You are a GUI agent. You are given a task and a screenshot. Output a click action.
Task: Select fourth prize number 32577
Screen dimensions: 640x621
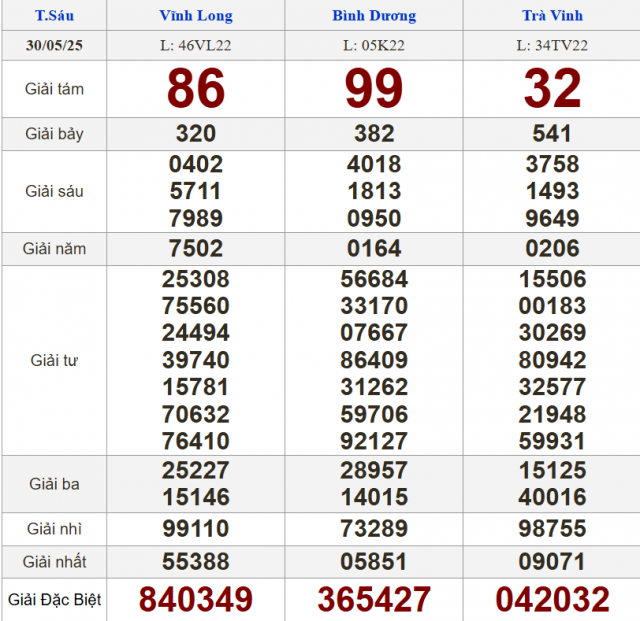[552, 387]
